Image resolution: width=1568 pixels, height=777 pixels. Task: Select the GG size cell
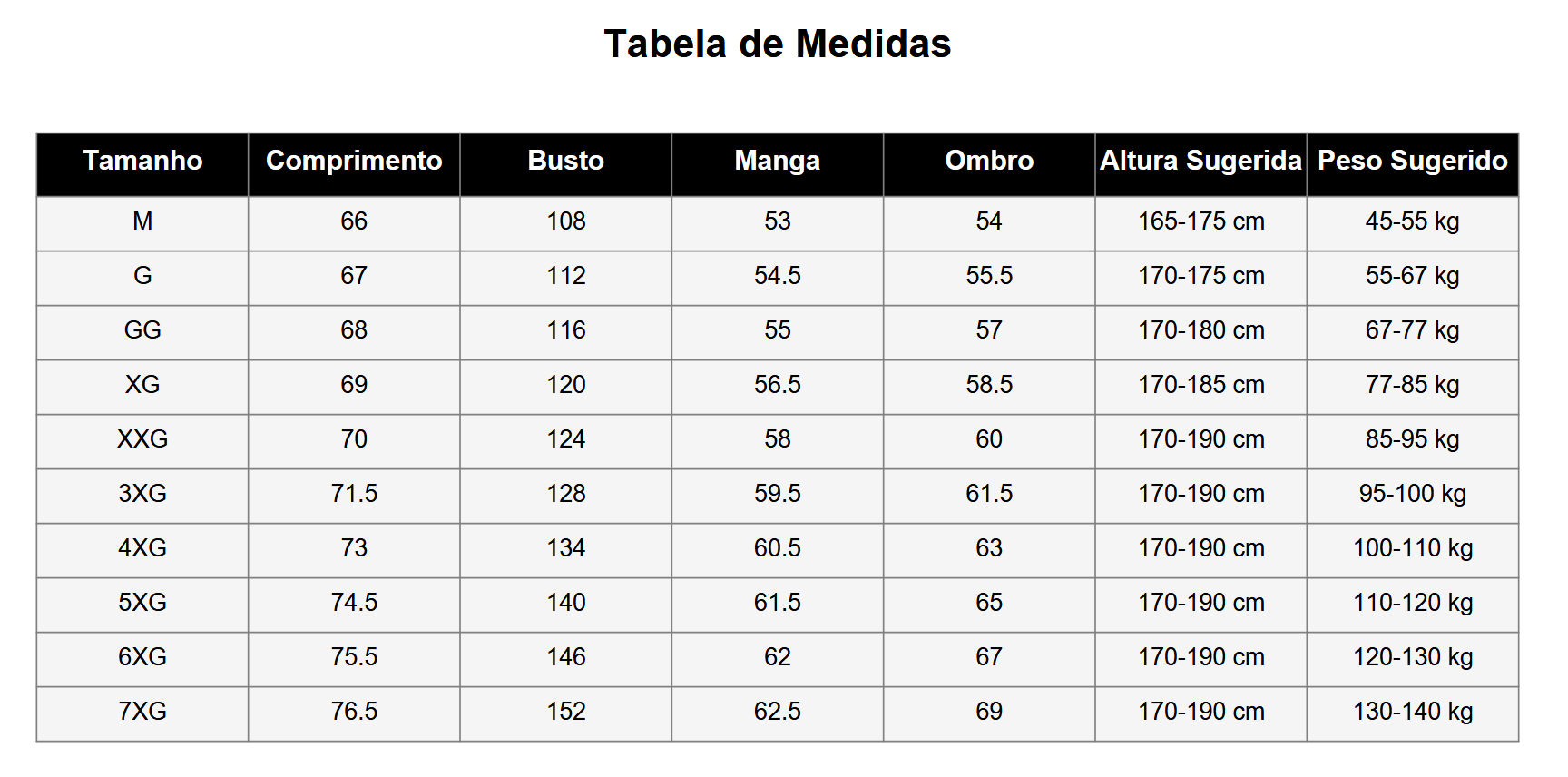(142, 330)
